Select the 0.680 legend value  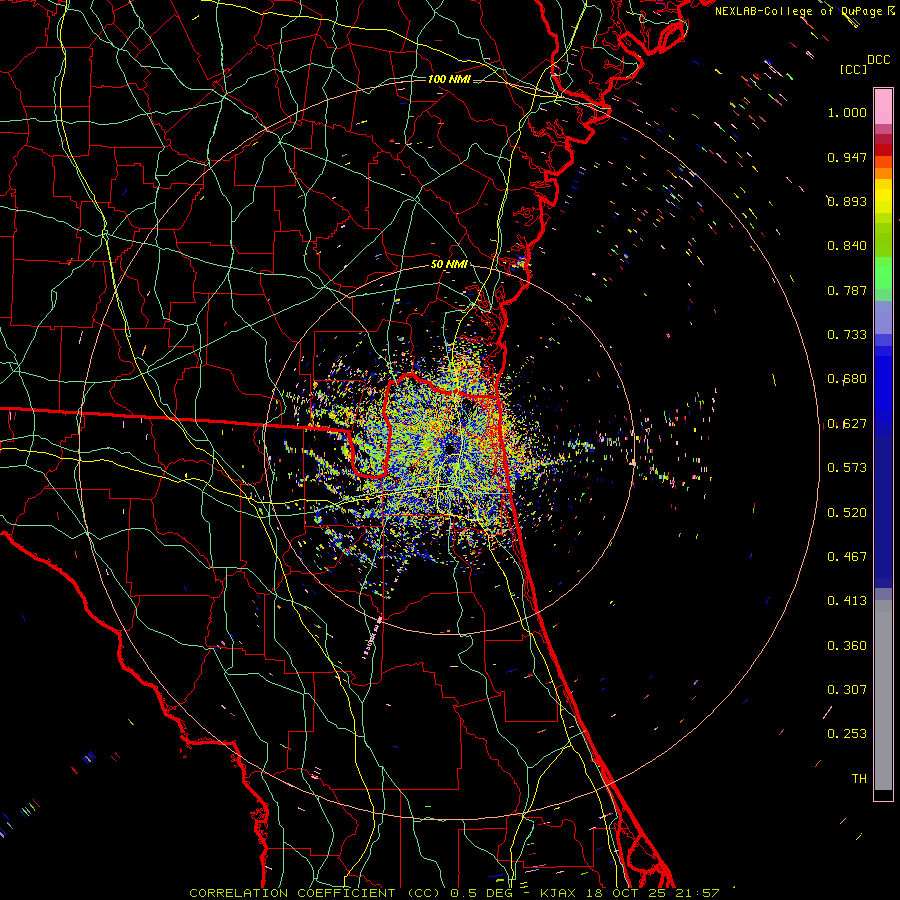[x=847, y=379]
